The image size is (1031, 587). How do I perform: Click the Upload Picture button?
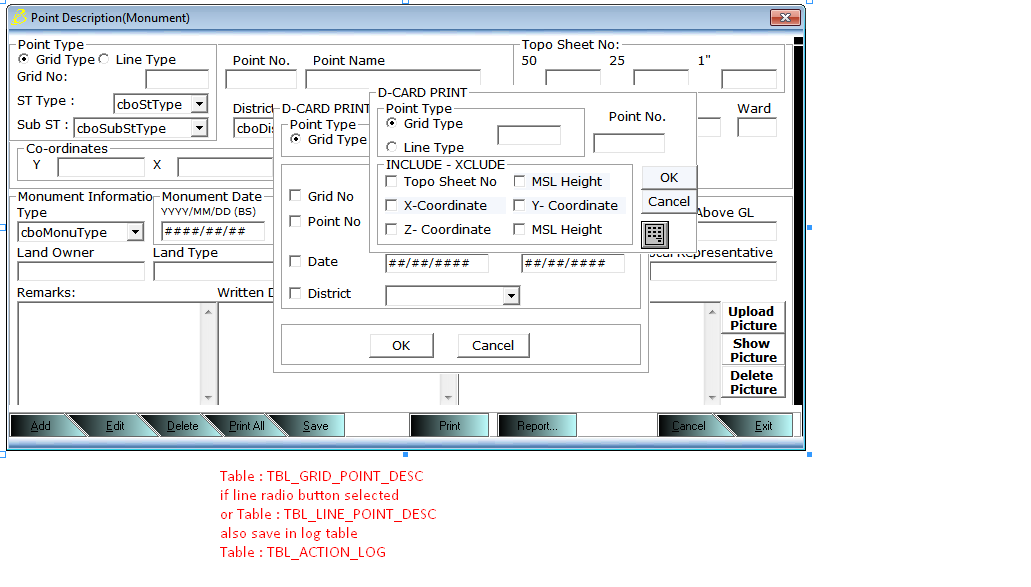tap(752, 318)
